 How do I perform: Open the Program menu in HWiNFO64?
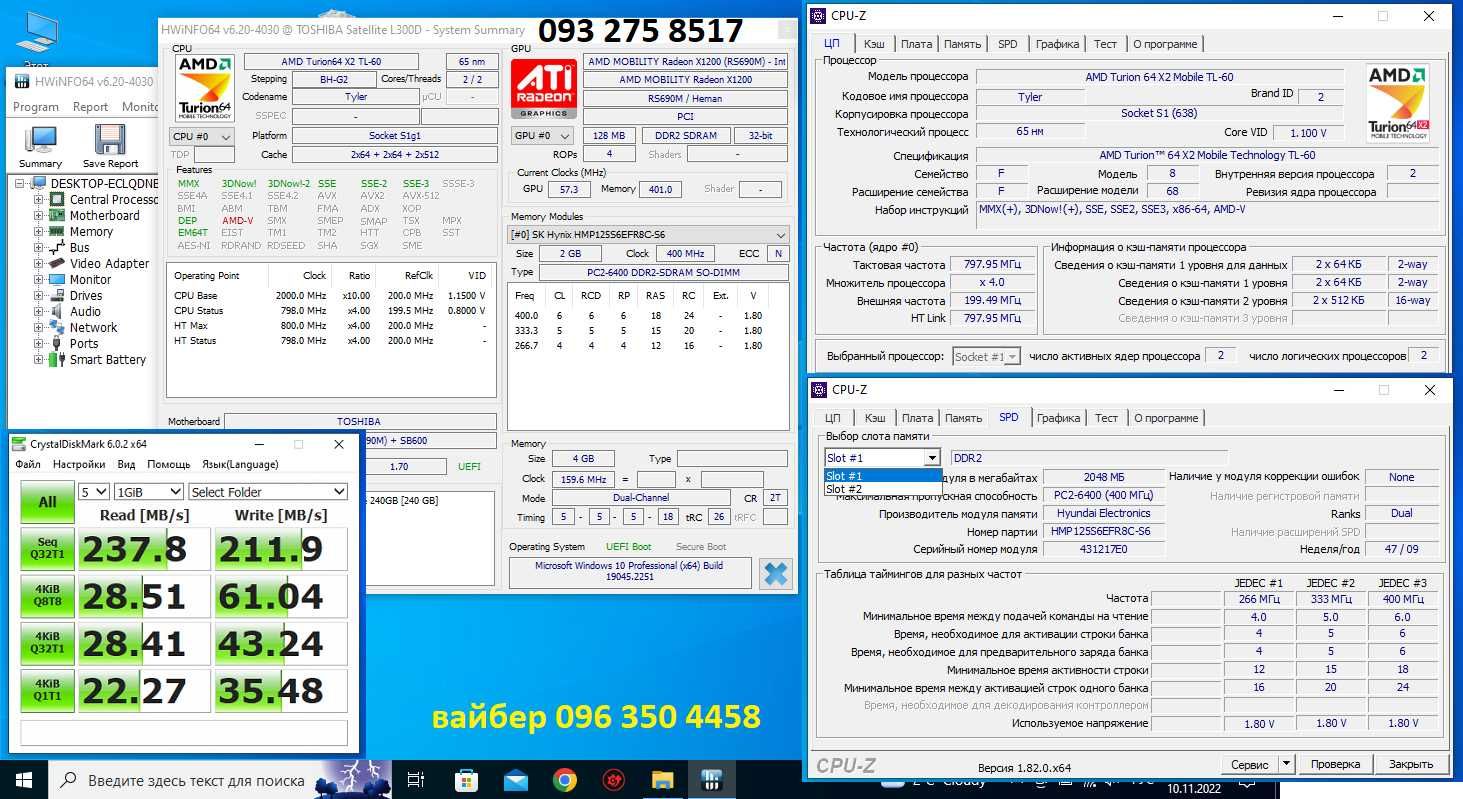tap(36, 107)
